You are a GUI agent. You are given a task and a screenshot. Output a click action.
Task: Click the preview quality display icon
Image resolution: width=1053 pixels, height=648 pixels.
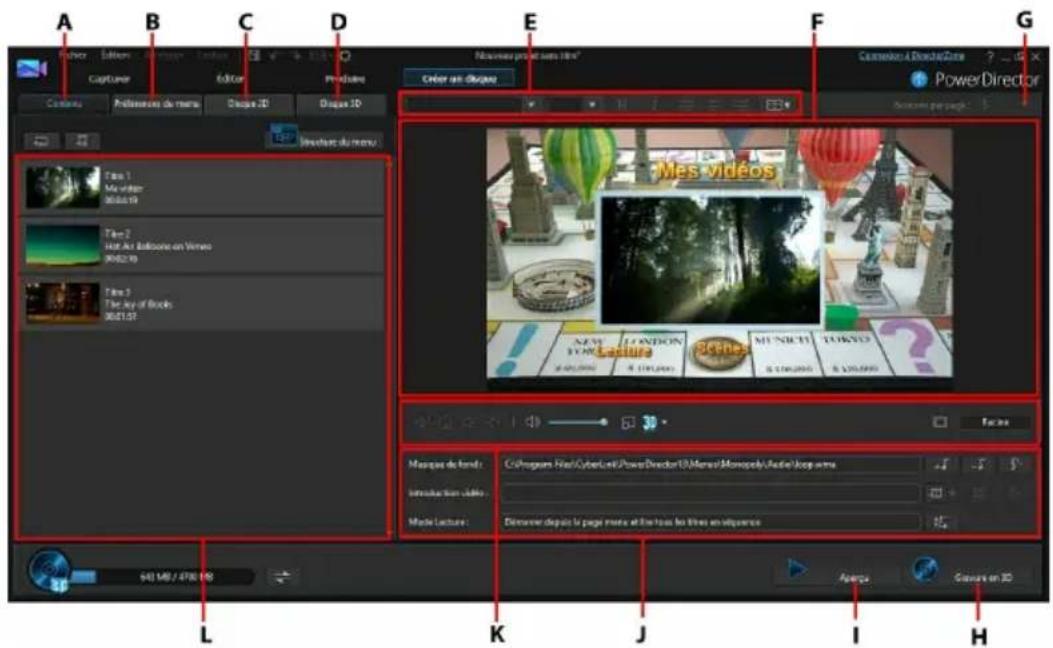(x=627, y=422)
